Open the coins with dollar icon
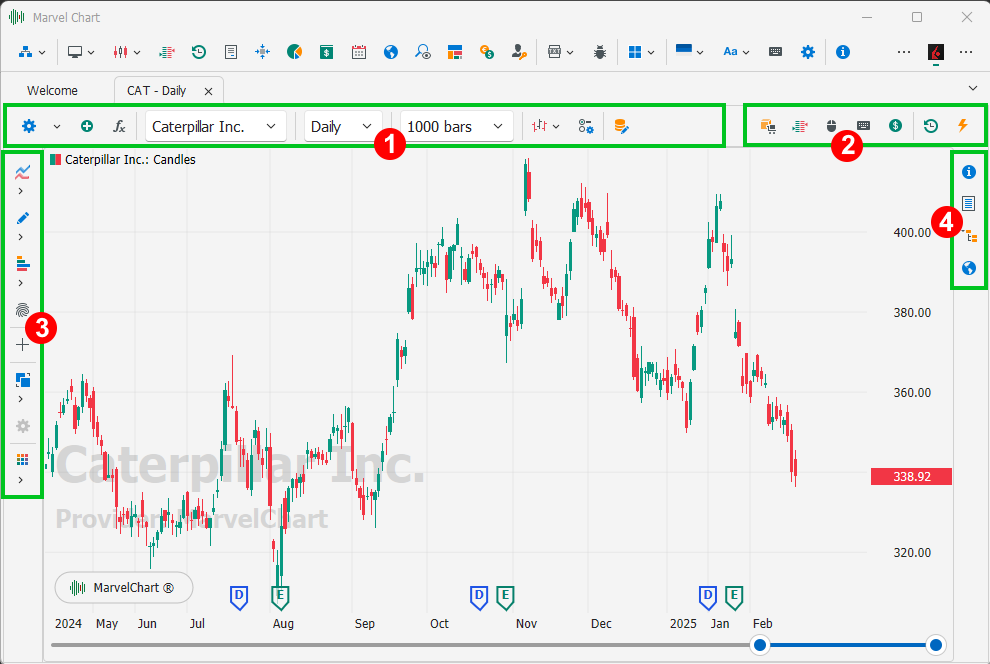Viewport: 990px width, 664px height. (x=487, y=52)
